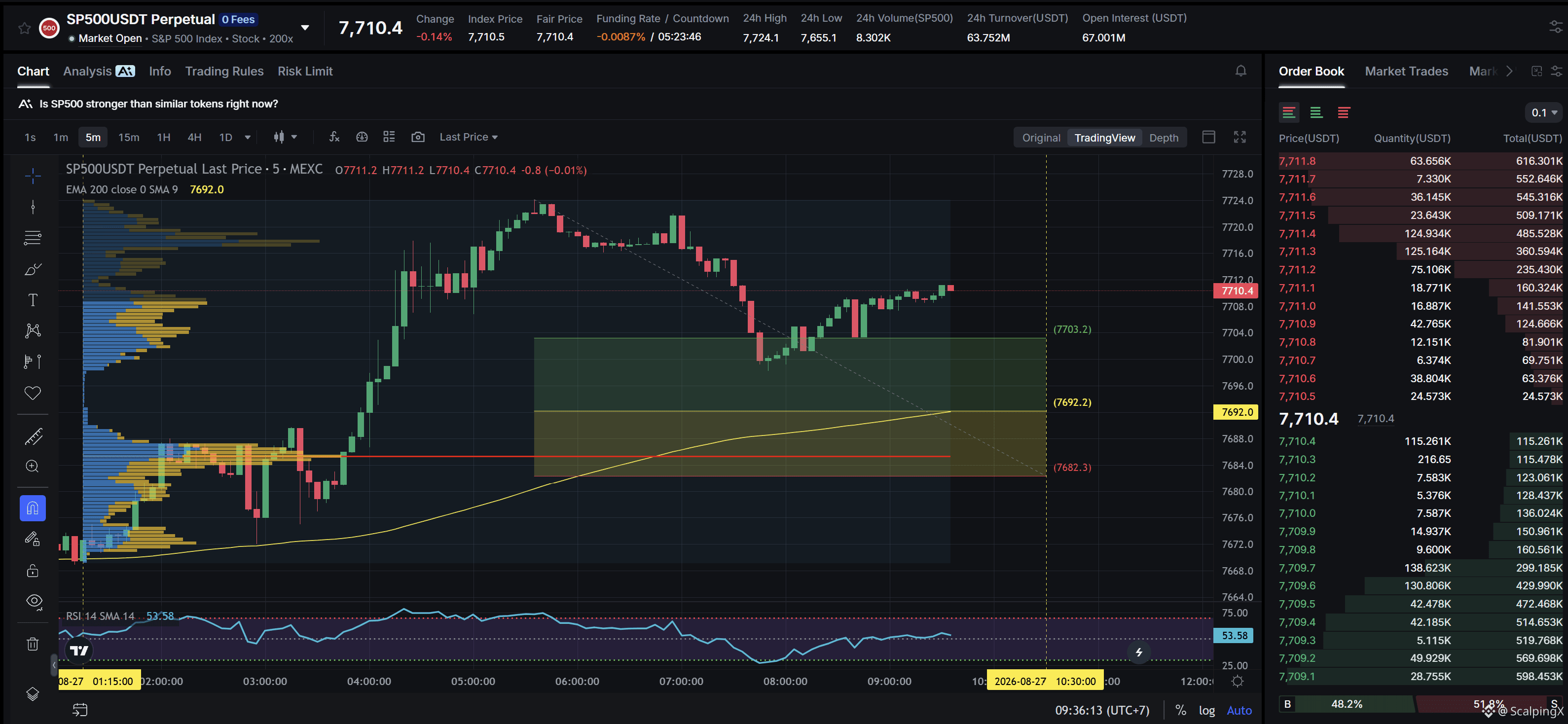
Task: Select the Text annotation tool
Action: (x=33, y=300)
